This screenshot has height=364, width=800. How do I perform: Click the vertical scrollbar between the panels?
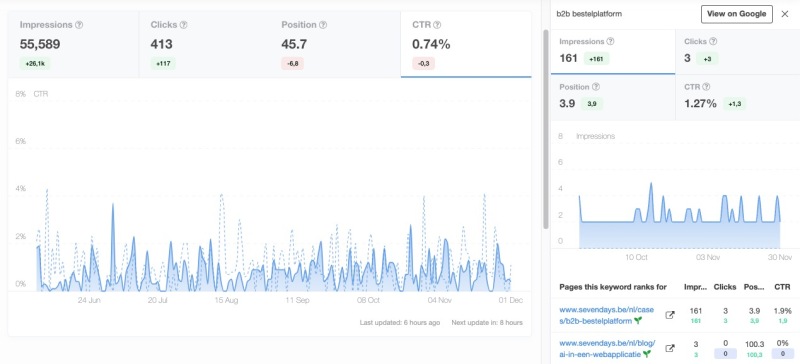pyautogui.click(x=545, y=129)
